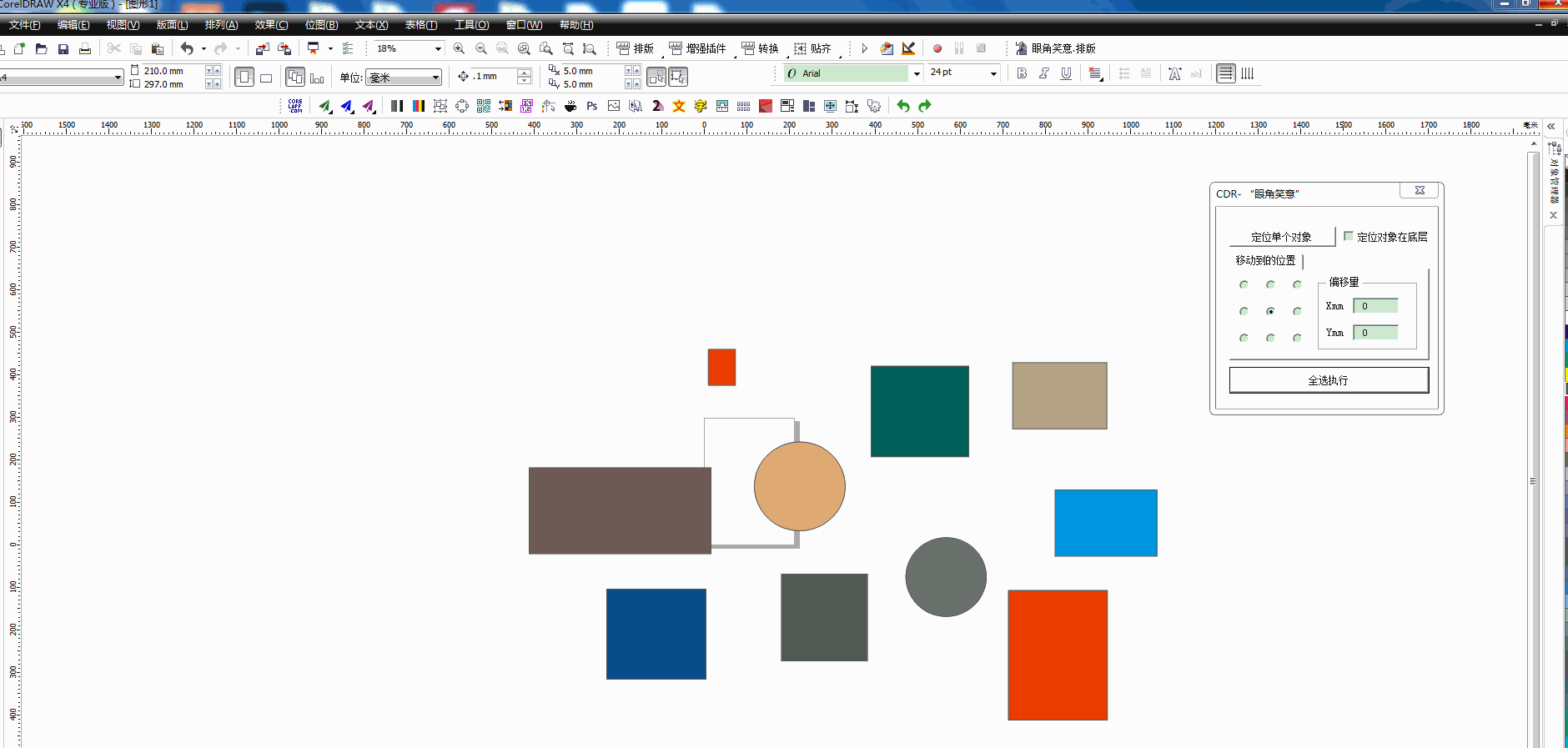Click the QR code plugin icon

tap(484, 106)
